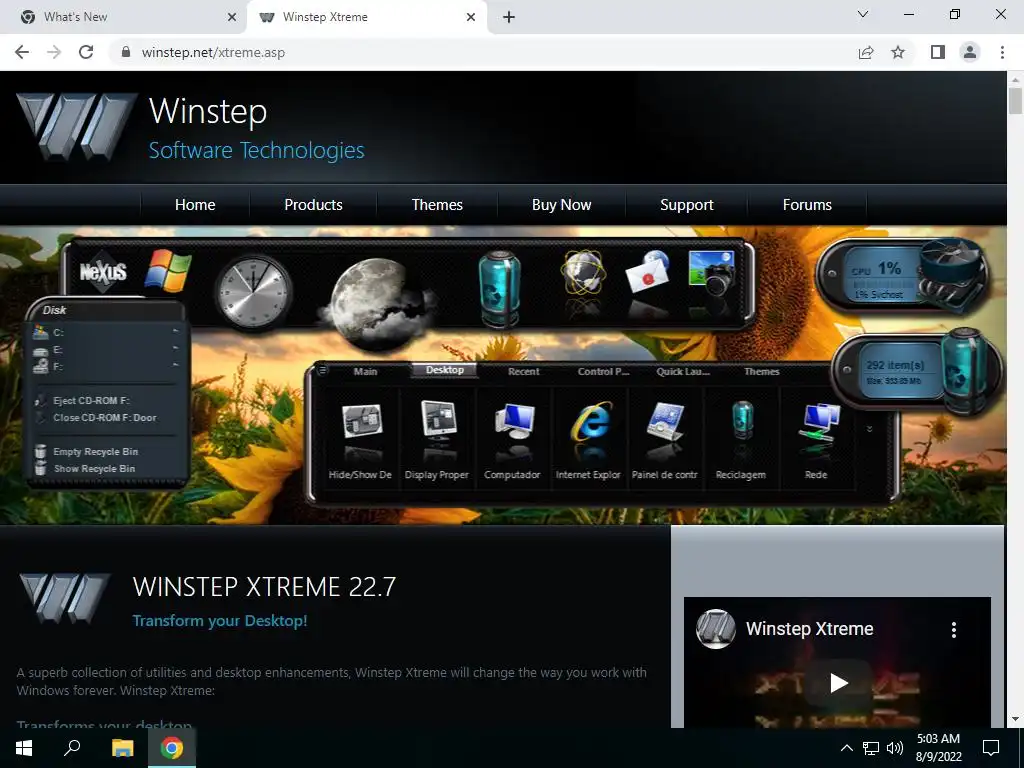Select the Control P... shelf tab
The width and height of the screenshot is (1024, 768).
[x=603, y=371]
